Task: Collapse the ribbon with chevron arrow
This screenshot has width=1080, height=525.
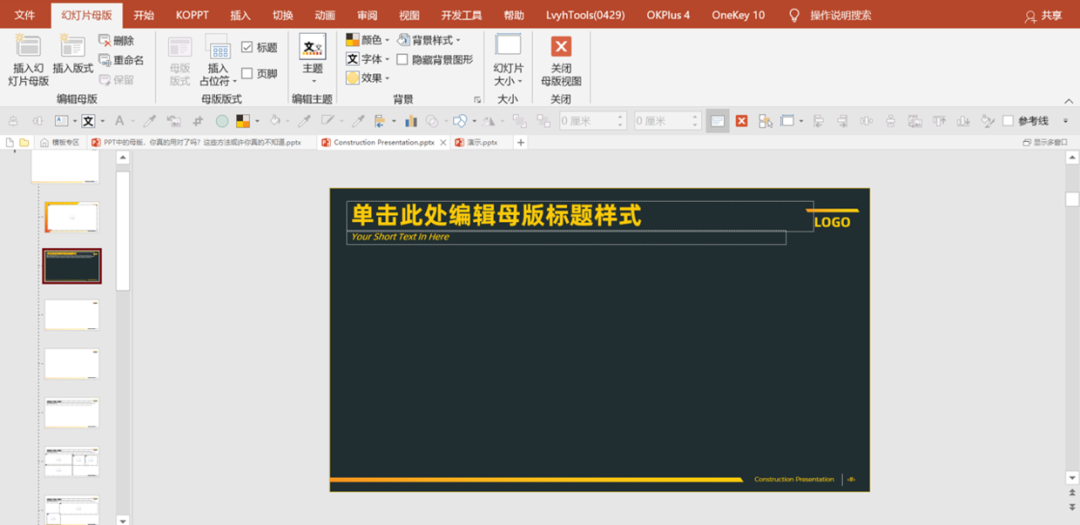Action: 1068,101
